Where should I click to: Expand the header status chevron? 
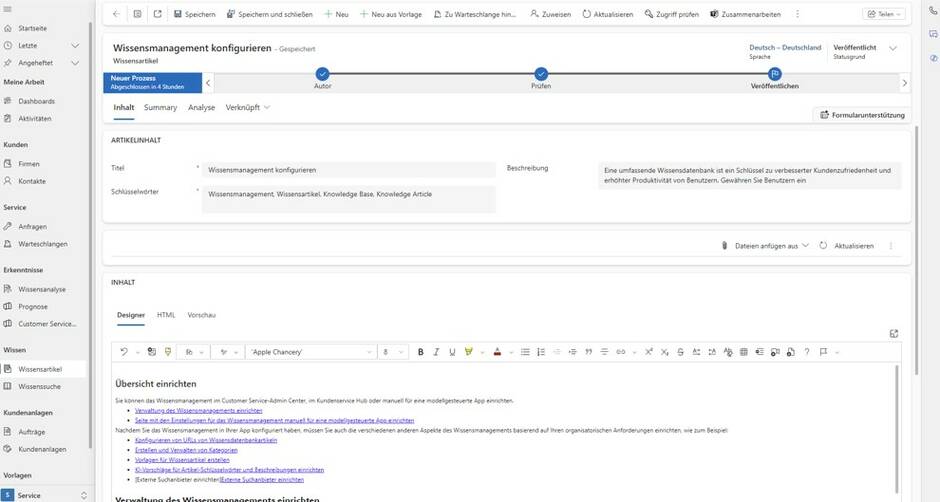click(x=893, y=49)
